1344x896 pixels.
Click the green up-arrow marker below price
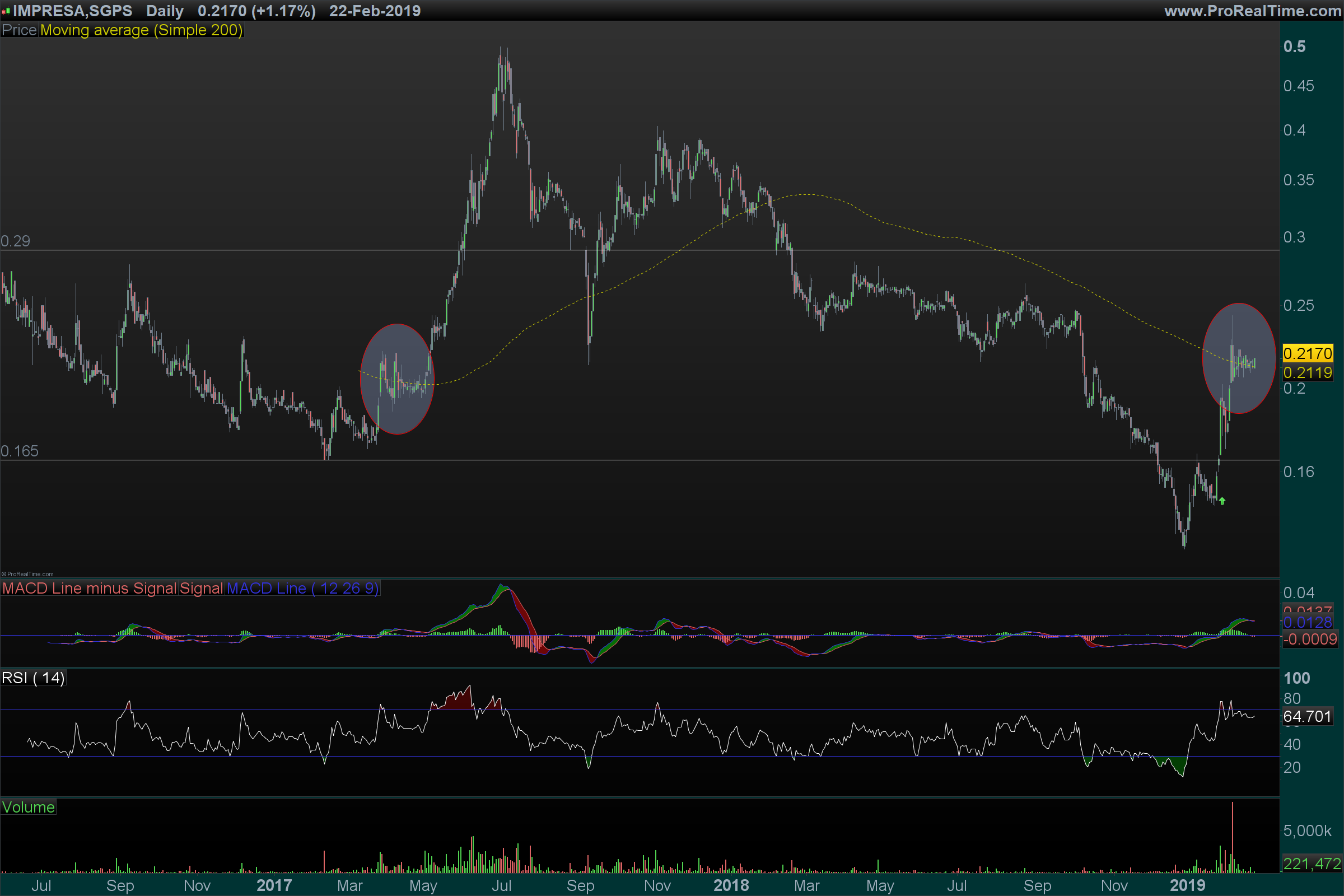(x=1222, y=501)
